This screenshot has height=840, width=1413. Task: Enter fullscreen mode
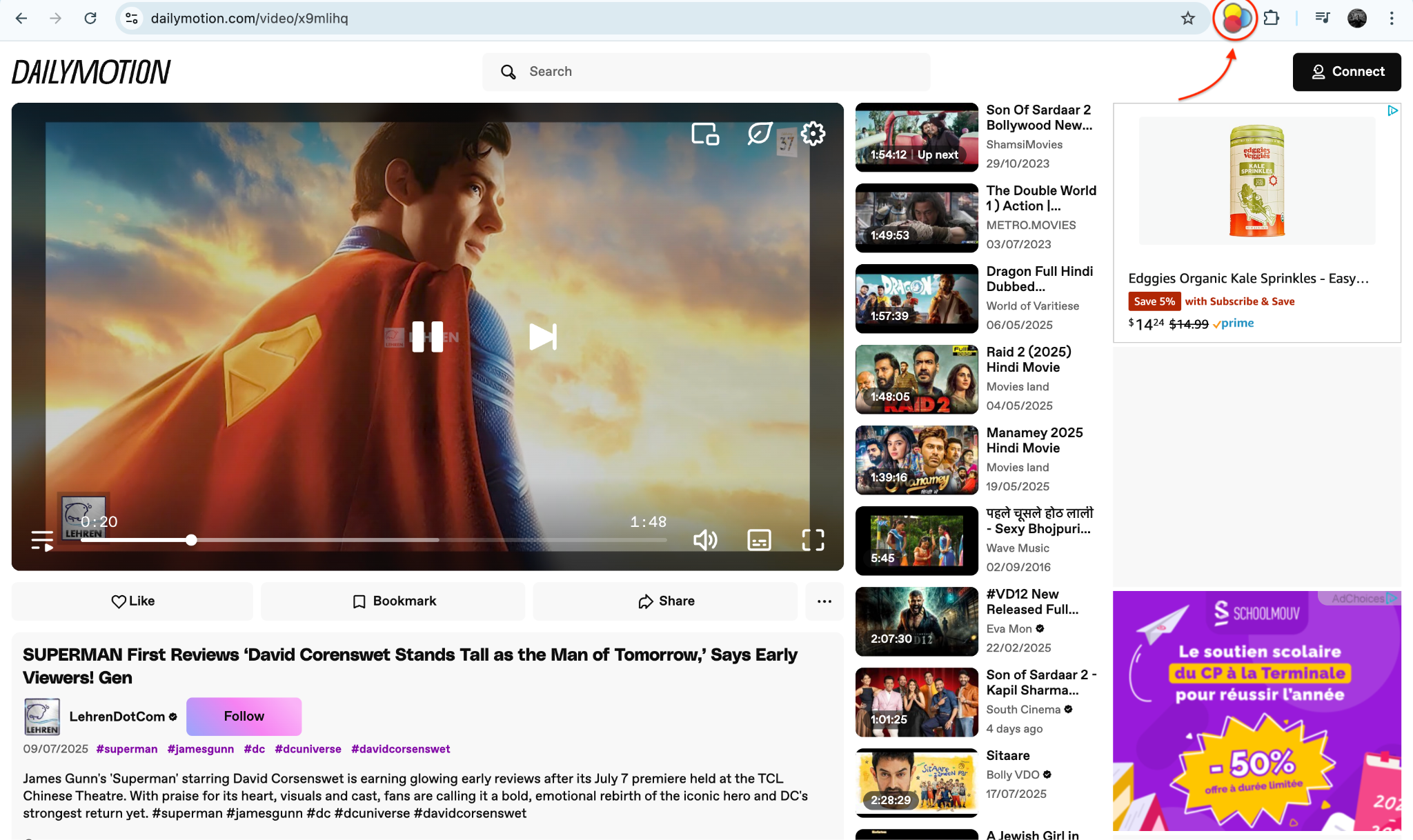coord(813,541)
